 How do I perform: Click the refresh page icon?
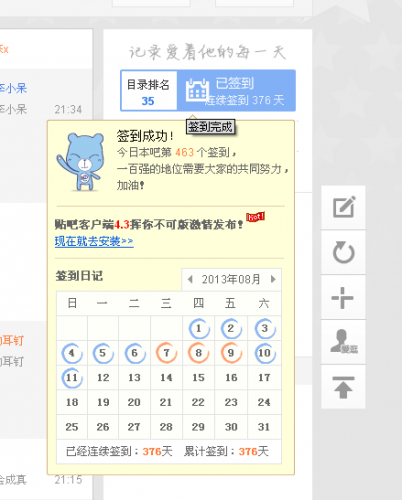tap(343, 252)
